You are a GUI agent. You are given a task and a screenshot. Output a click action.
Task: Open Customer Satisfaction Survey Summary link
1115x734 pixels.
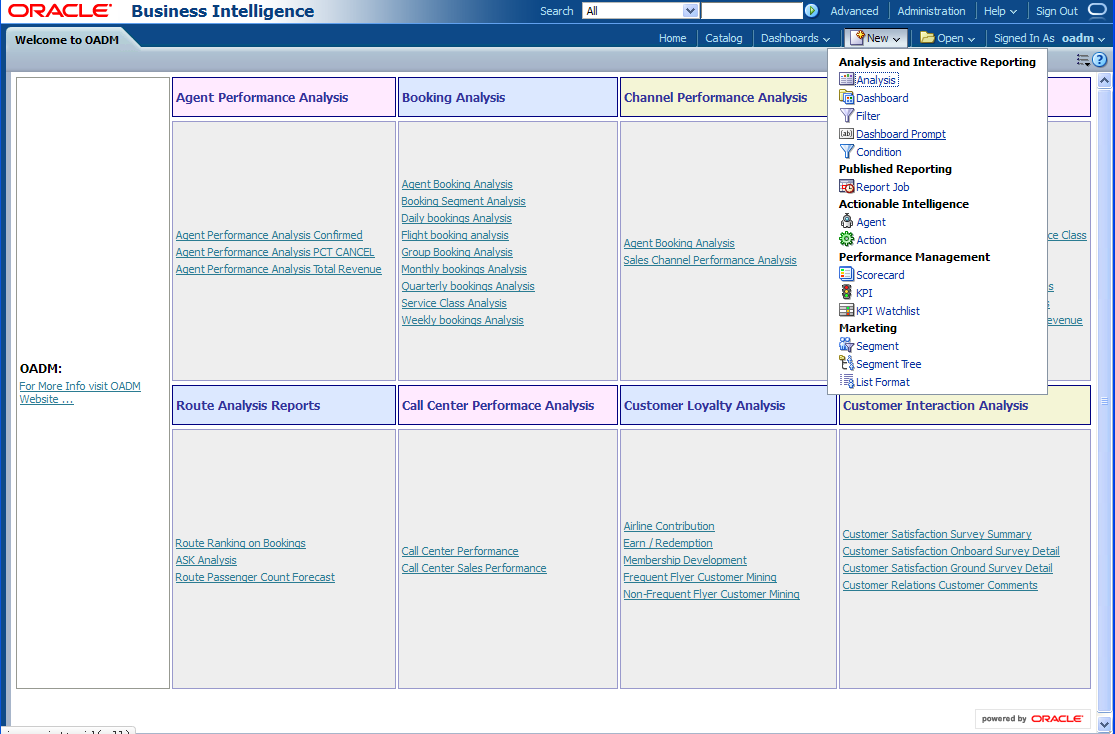pyautogui.click(x=937, y=534)
